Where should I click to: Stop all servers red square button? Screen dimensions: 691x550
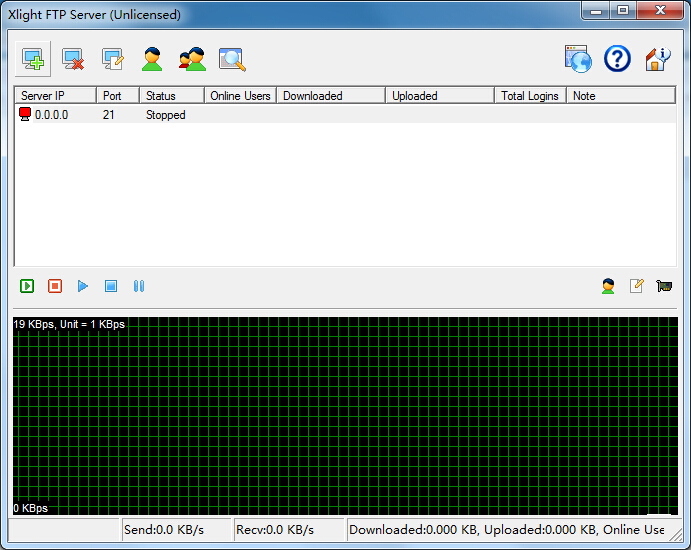[x=55, y=286]
